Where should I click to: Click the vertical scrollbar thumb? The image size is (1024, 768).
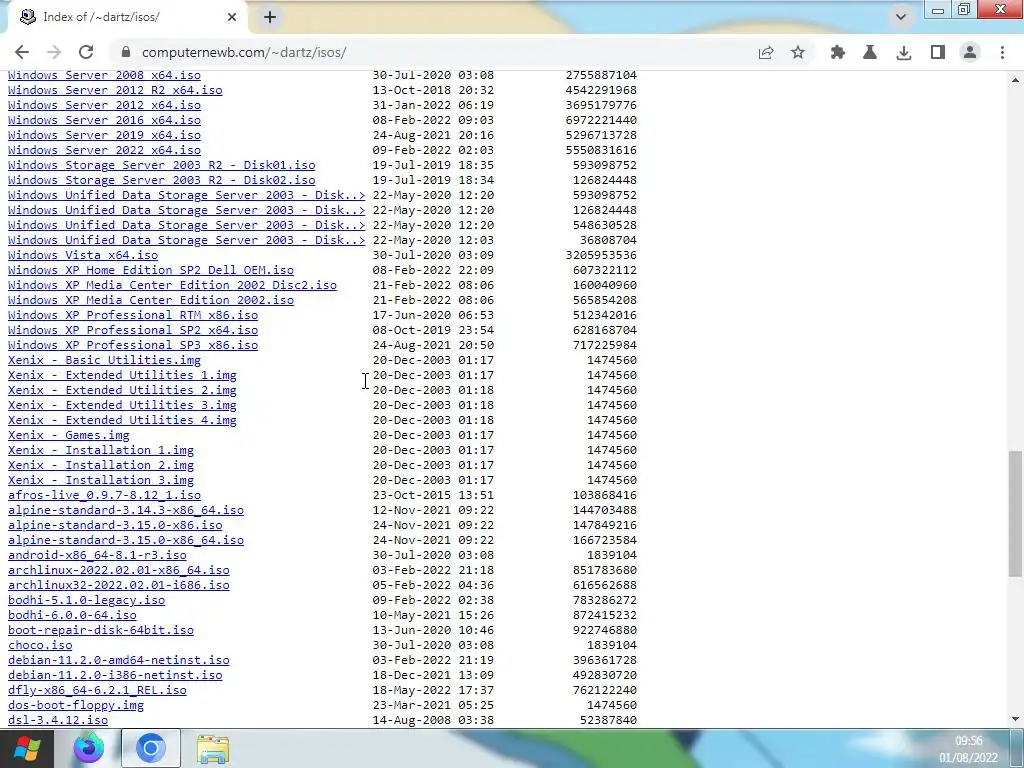(x=1015, y=513)
